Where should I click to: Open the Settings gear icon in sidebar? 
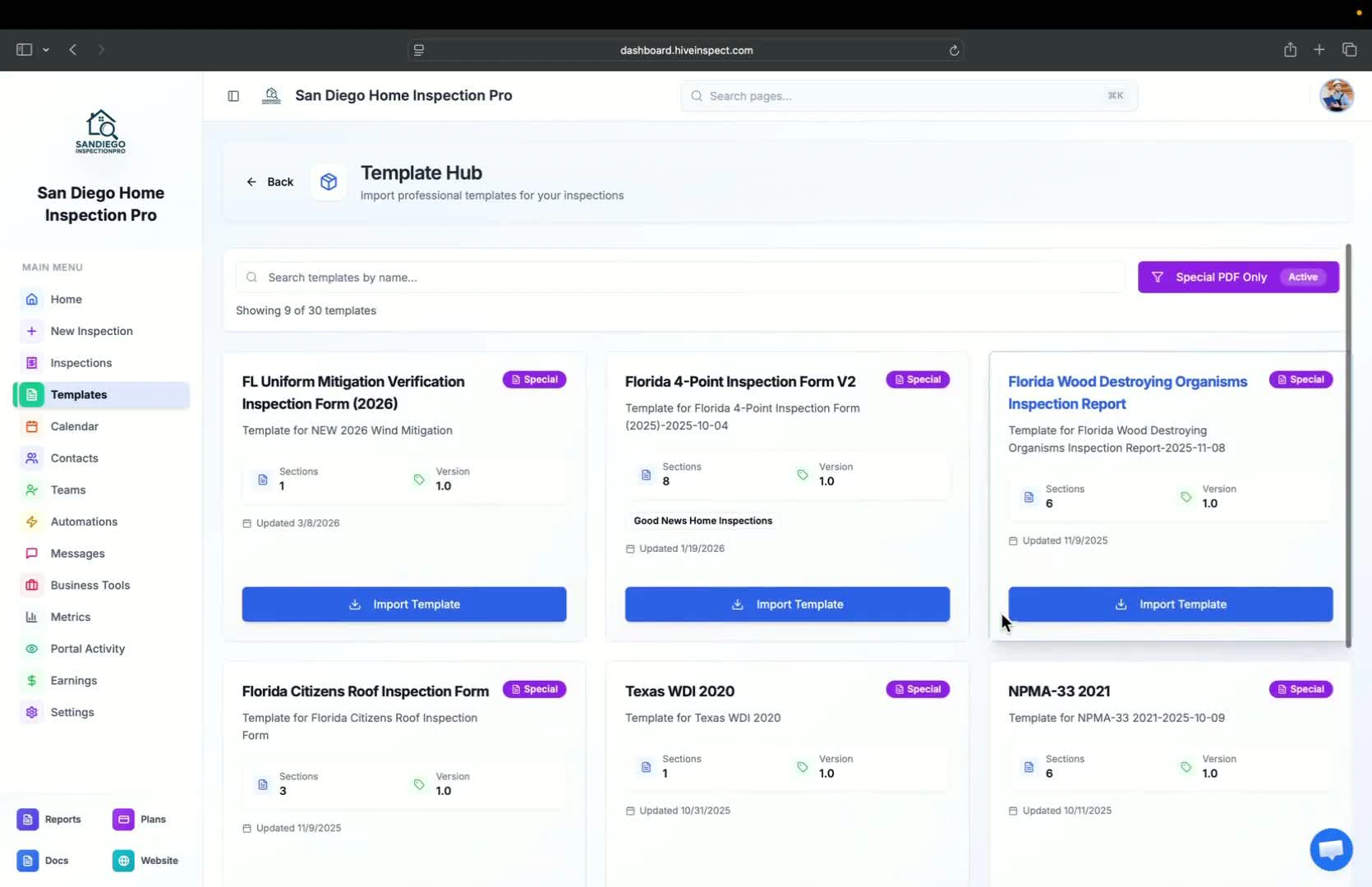[31, 712]
